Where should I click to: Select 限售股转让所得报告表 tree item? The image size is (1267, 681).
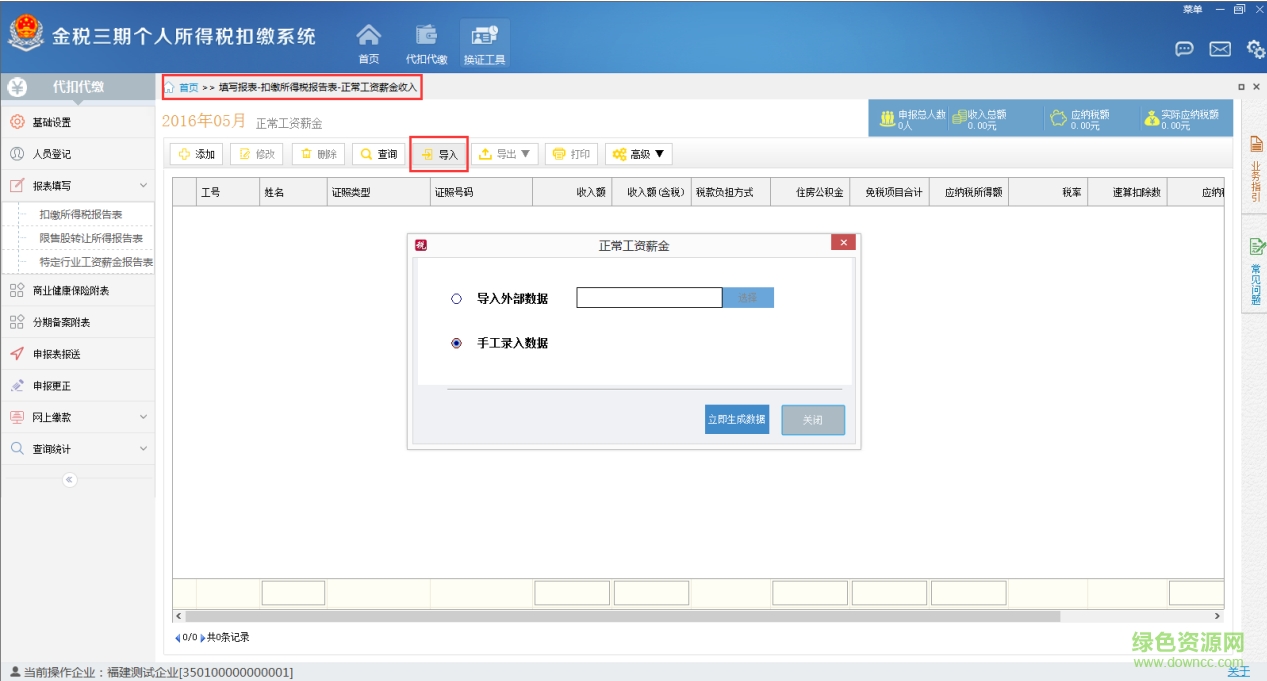tap(91, 238)
